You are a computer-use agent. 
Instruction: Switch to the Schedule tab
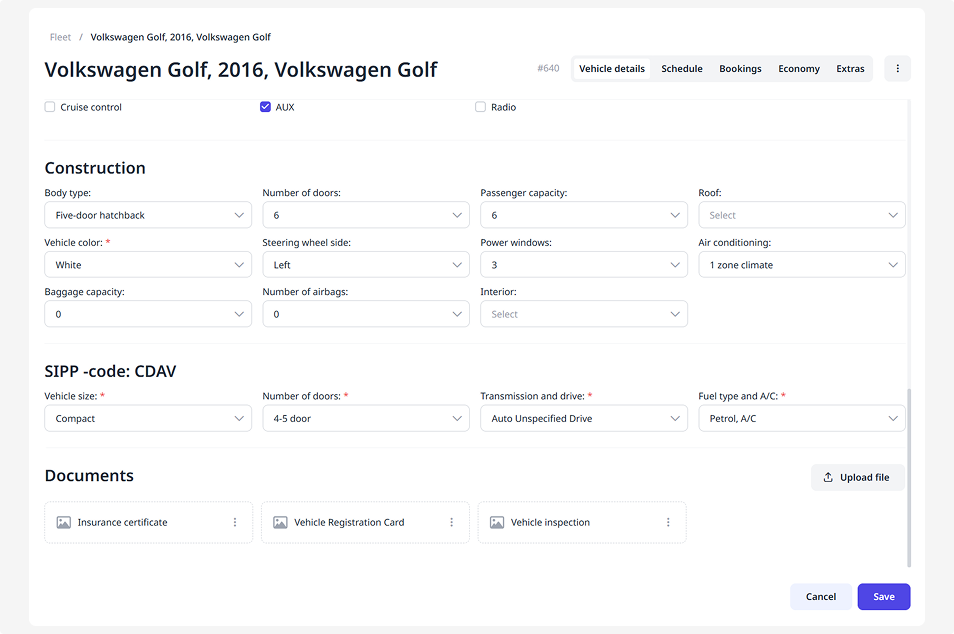(x=681, y=69)
